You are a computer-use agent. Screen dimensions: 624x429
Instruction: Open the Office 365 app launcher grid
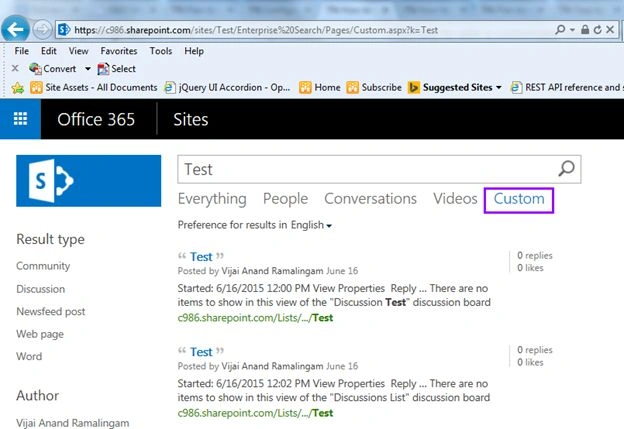[20, 119]
